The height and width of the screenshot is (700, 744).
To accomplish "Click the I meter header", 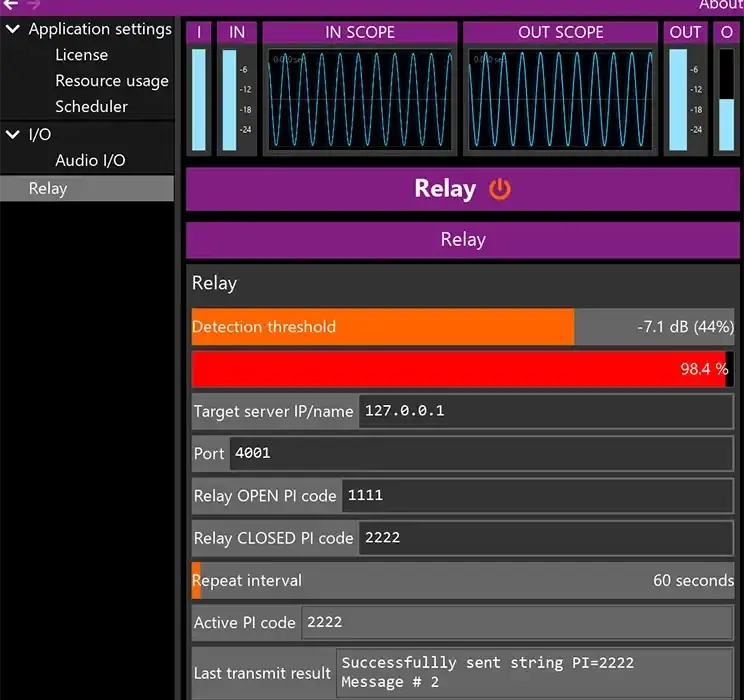I will tap(199, 32).
